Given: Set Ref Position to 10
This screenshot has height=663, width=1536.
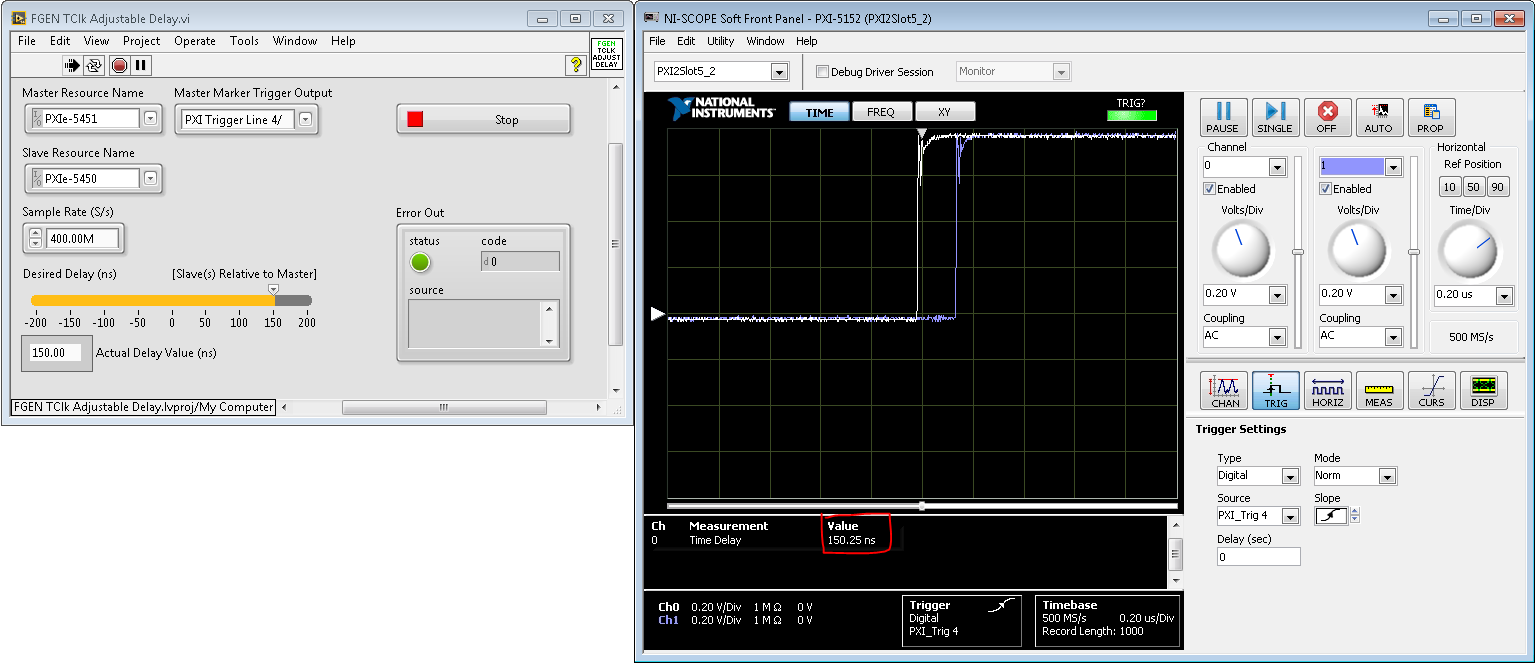Looking at the screenshot, I should click(1448, 187).
